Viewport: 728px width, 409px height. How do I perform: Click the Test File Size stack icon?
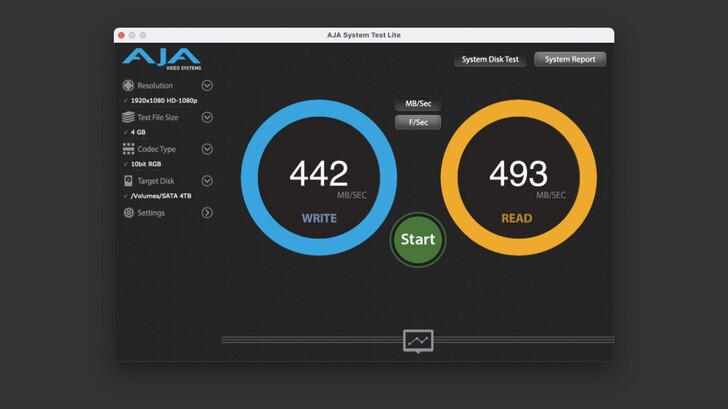(128, 117)
